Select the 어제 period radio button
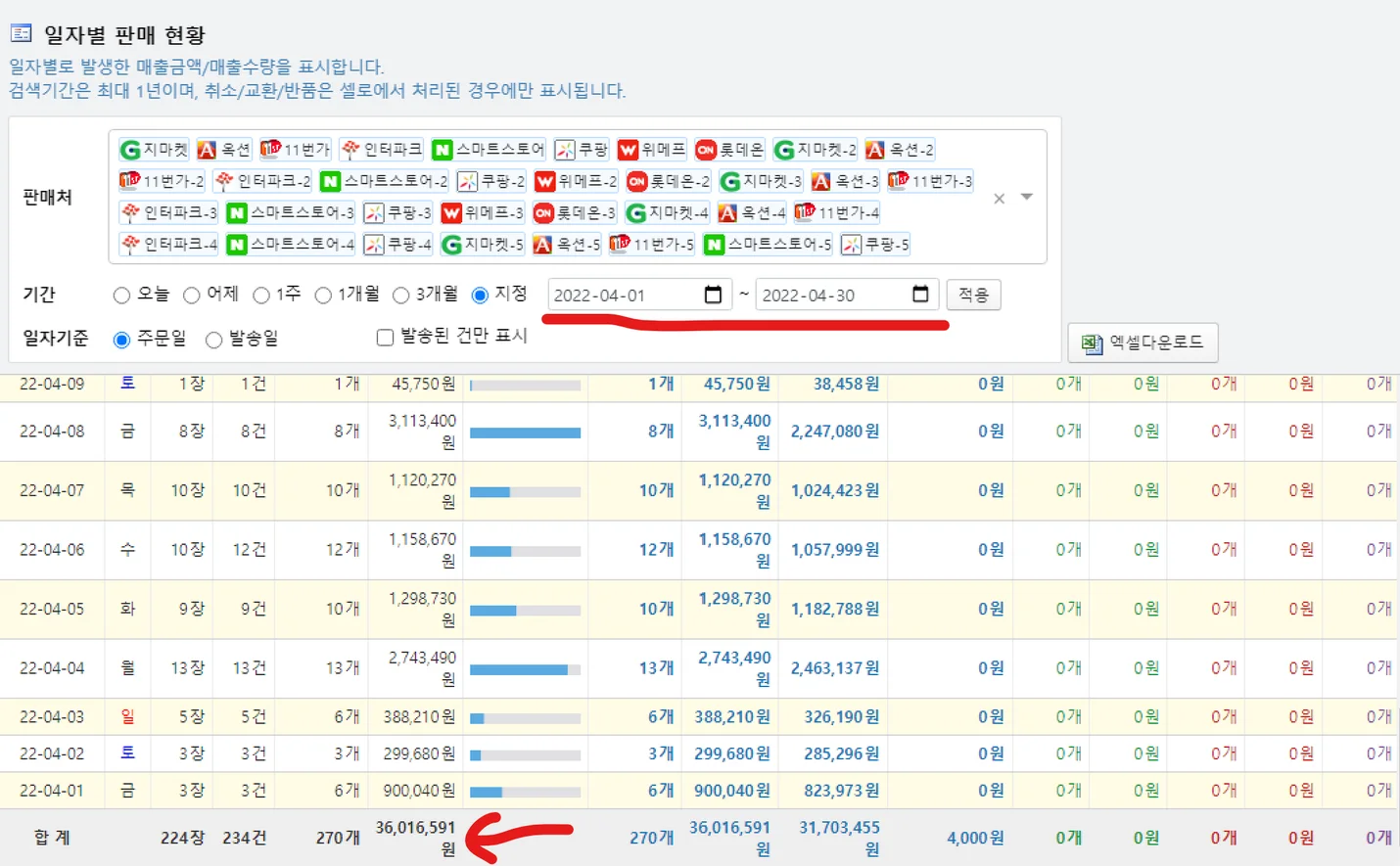 [192, 296]
